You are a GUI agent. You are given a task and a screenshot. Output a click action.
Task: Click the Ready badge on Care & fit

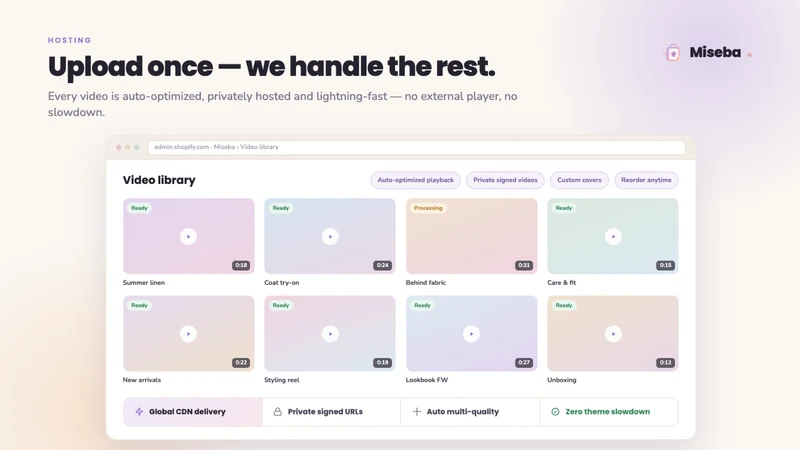pyautogui.click(x=564, y=208)
